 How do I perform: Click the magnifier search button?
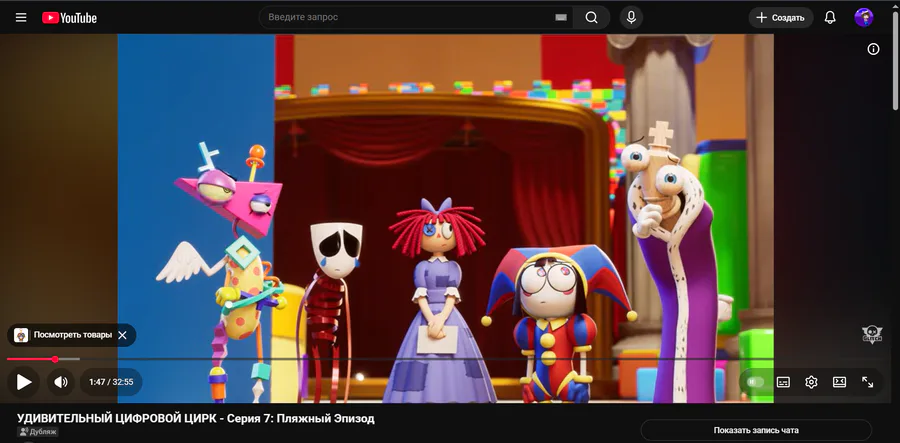(x=592, y=17)
